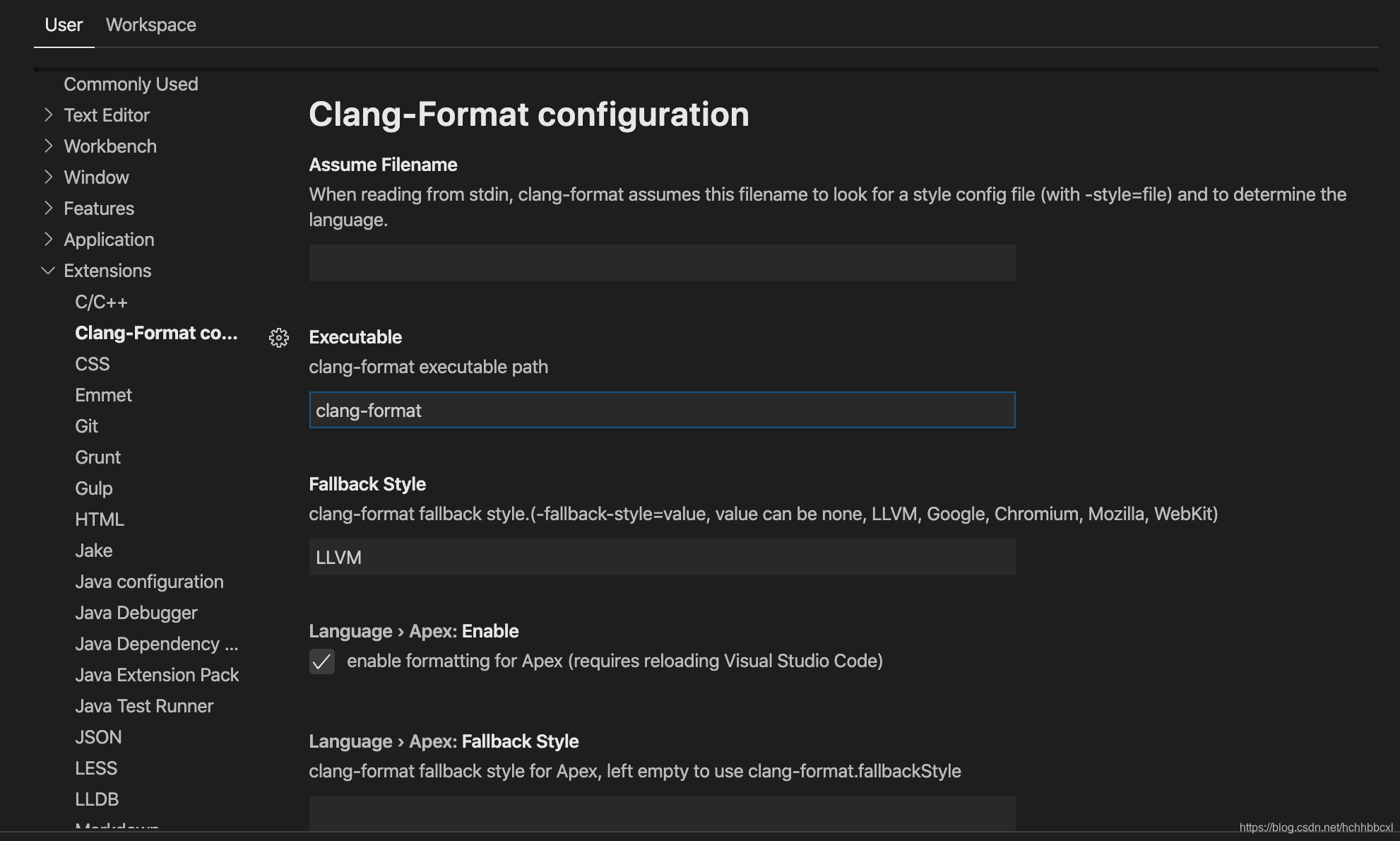The width and height of the screenshot is (1400, 841).
Task: Open the Commonly Used settings
Action: click(131, 83)
